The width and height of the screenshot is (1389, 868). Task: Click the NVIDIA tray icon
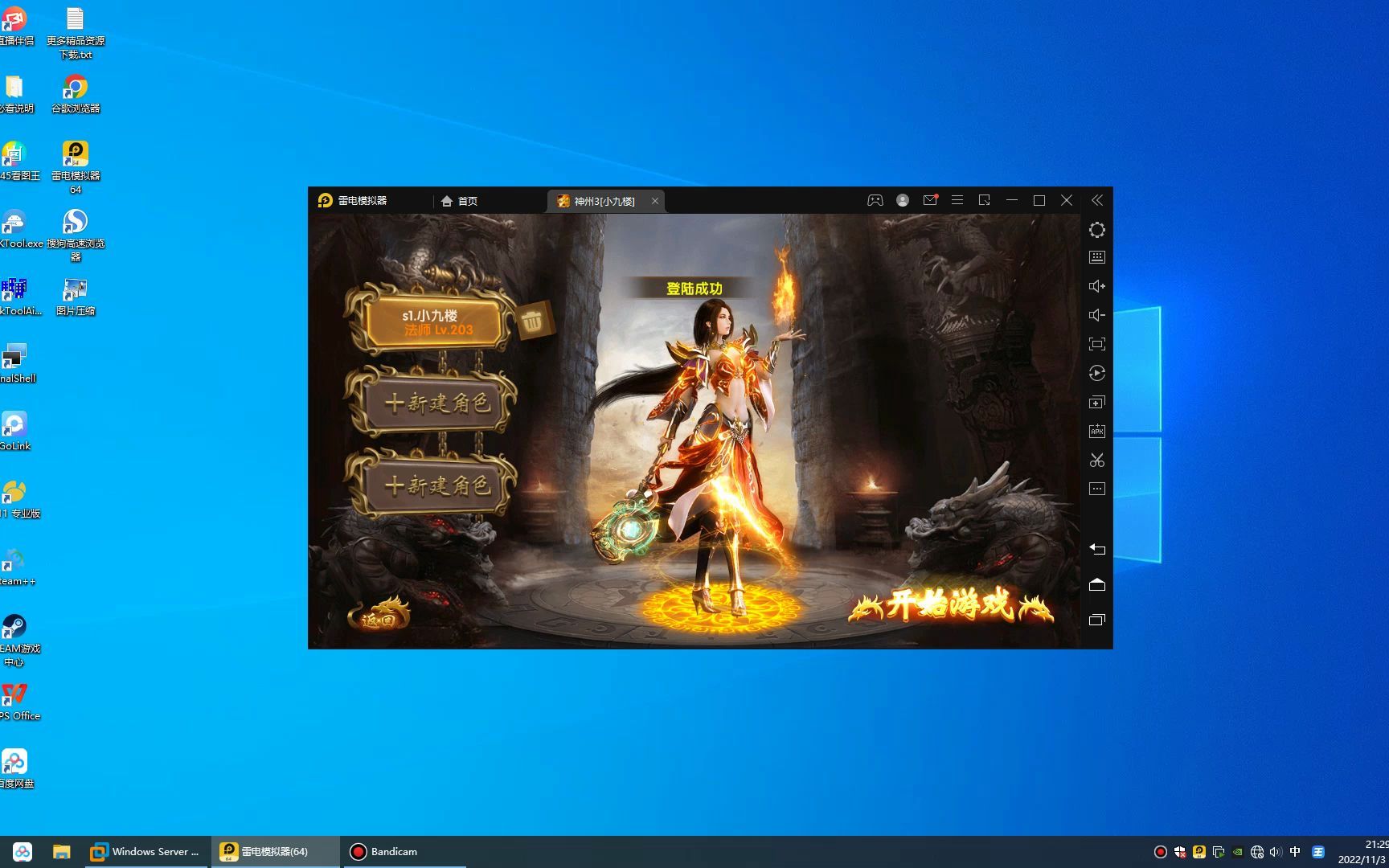tap(1238, 852)
